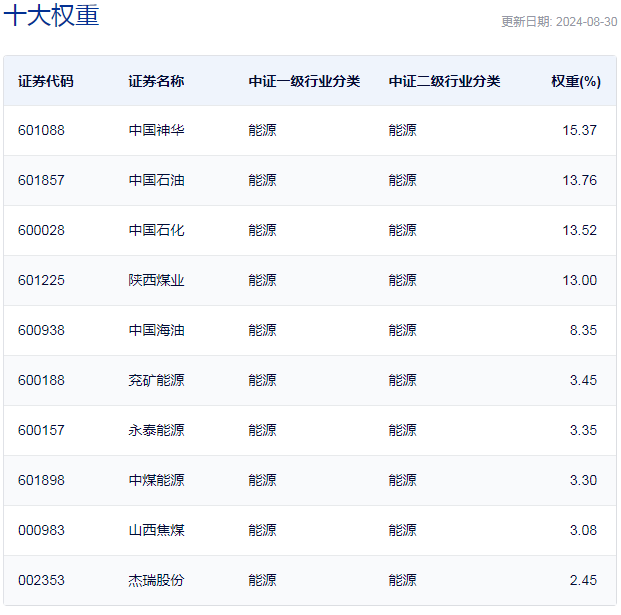621x615 pixels.
Task: Select security code 600188
Action: [41, 380]
